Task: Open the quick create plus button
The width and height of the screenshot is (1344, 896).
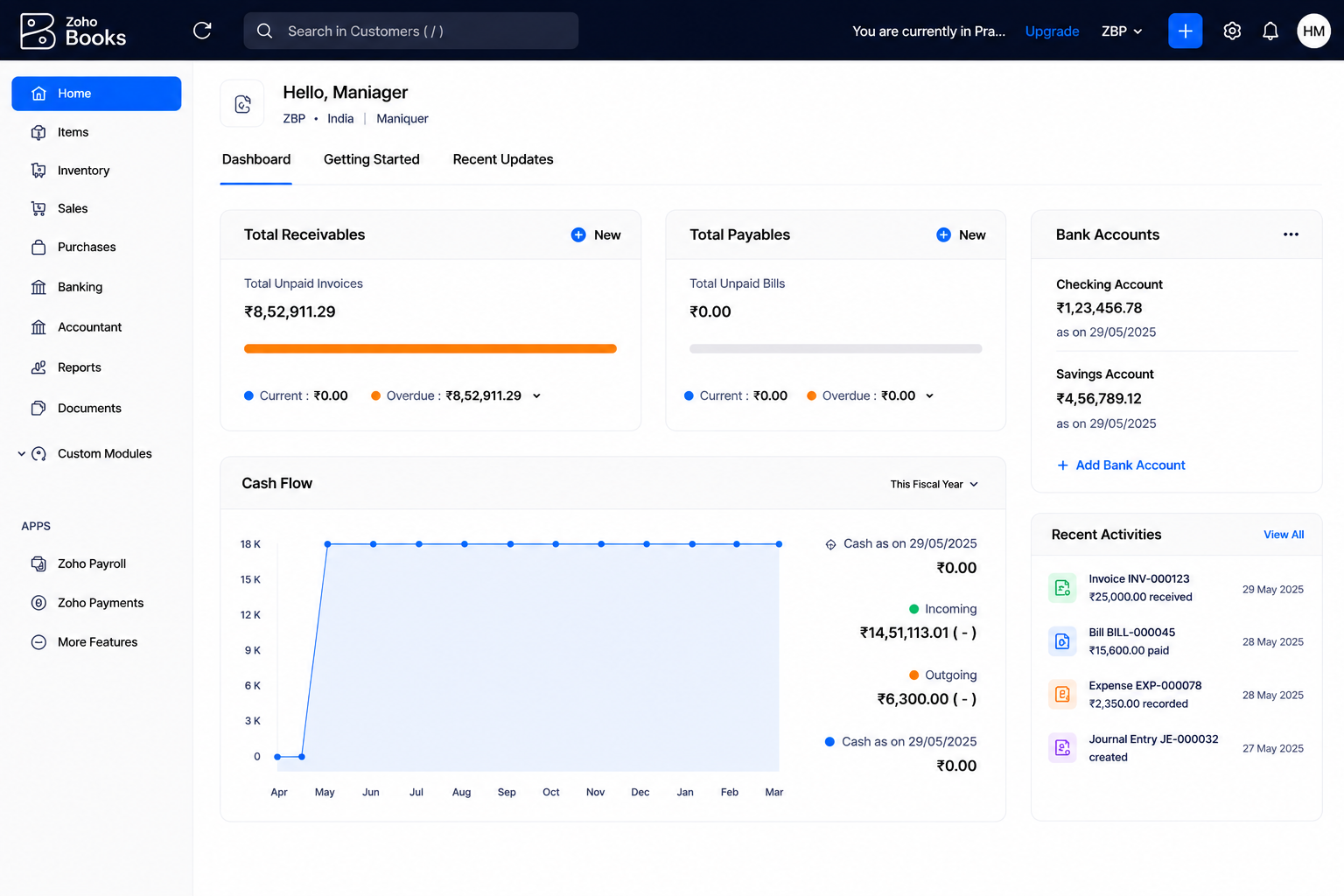Action: coord(1185,31)
